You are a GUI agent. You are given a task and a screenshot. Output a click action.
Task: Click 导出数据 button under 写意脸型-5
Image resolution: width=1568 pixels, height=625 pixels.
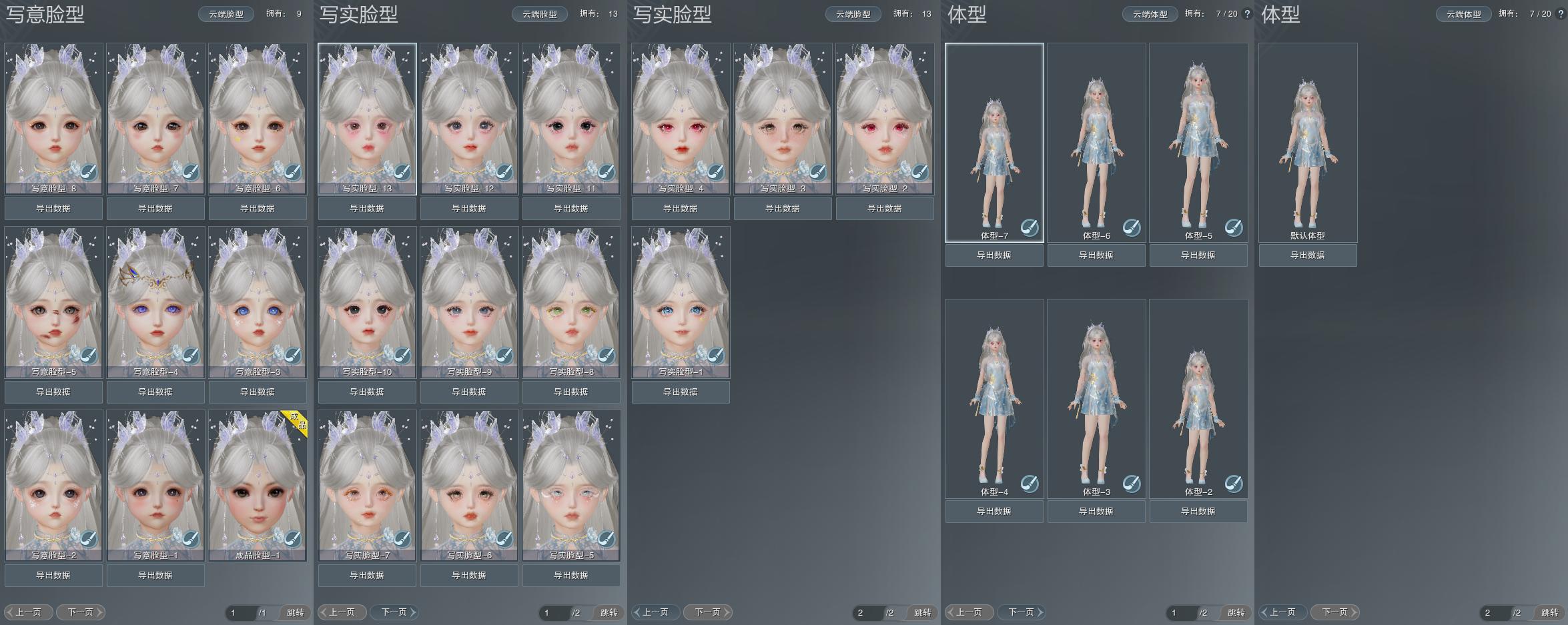point(53,392)
